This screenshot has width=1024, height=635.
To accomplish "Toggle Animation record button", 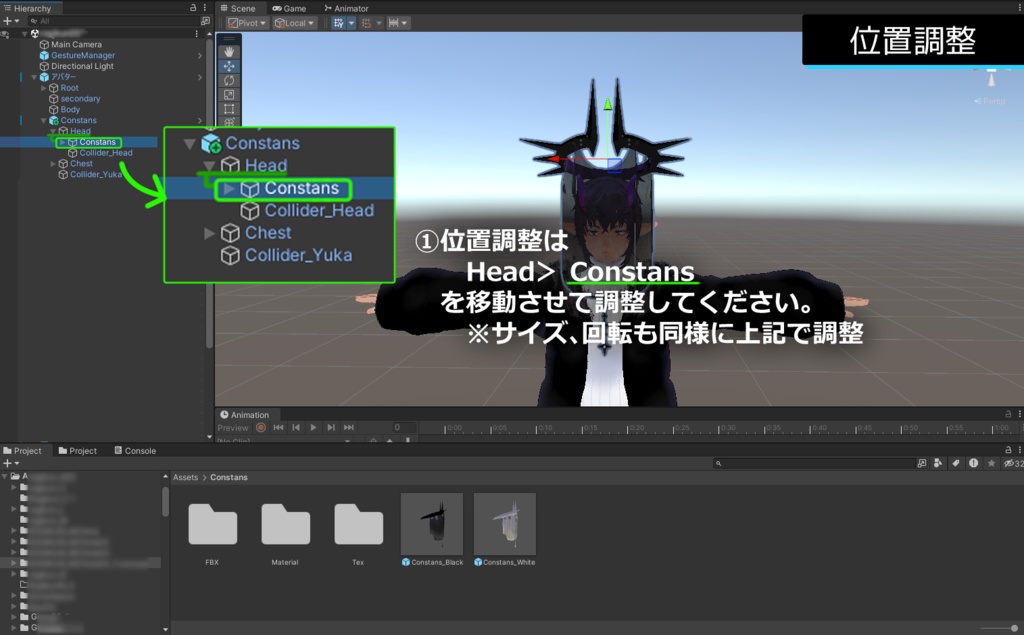I will (261, 427).
